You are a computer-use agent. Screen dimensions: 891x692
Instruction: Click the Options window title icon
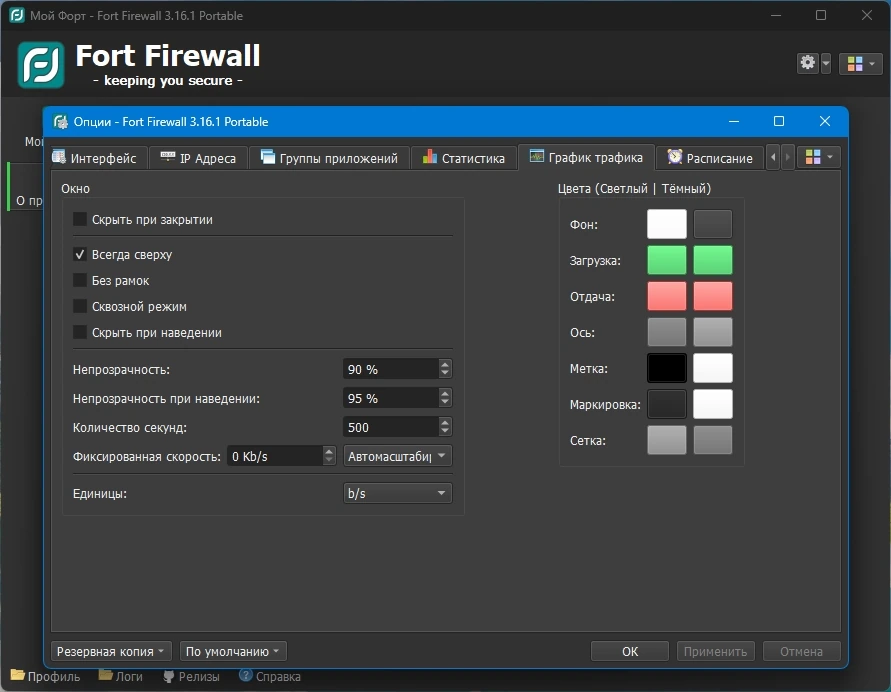click(61, 122)
